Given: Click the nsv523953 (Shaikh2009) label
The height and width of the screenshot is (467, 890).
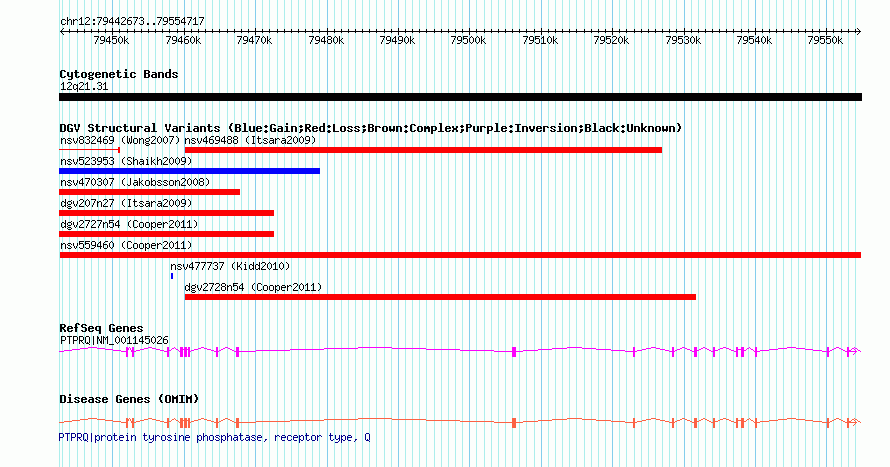Looking at the screenshot, I should (x=127, y=161).
